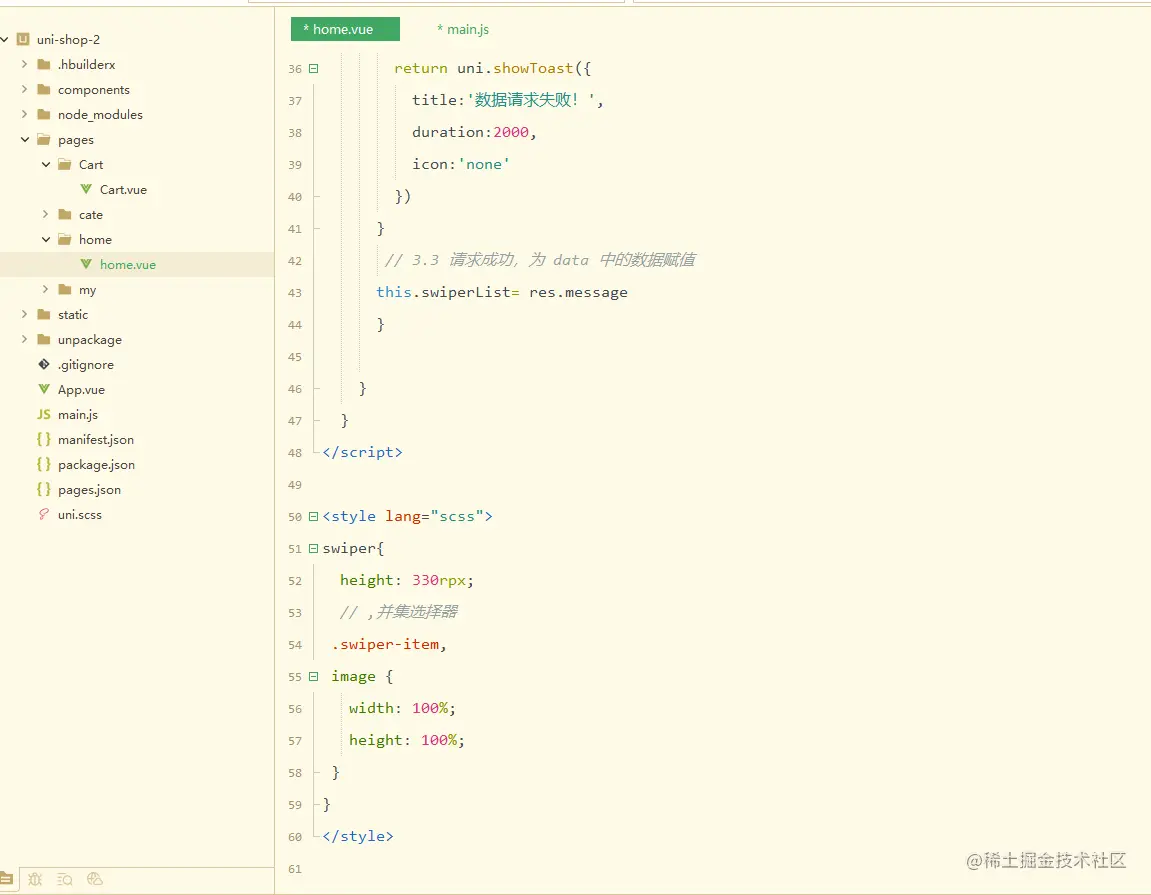Click line number 43 in gutter

[294, 293]
